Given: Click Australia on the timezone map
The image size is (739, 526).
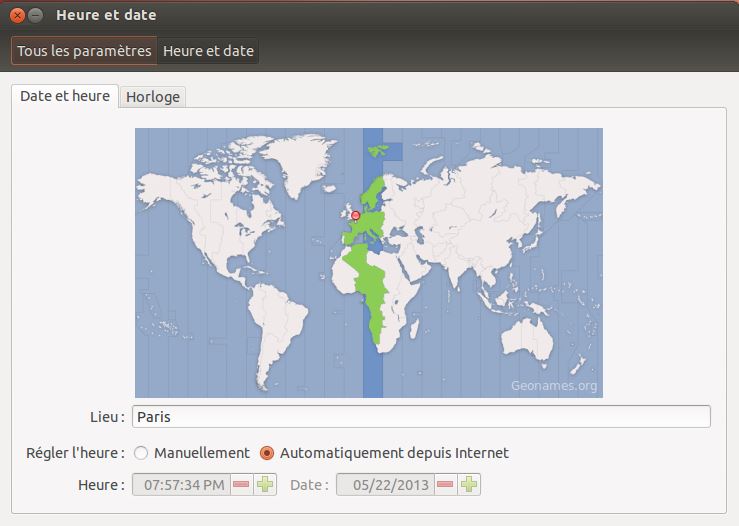Looking at the screenshot, I should coord(528,340).
